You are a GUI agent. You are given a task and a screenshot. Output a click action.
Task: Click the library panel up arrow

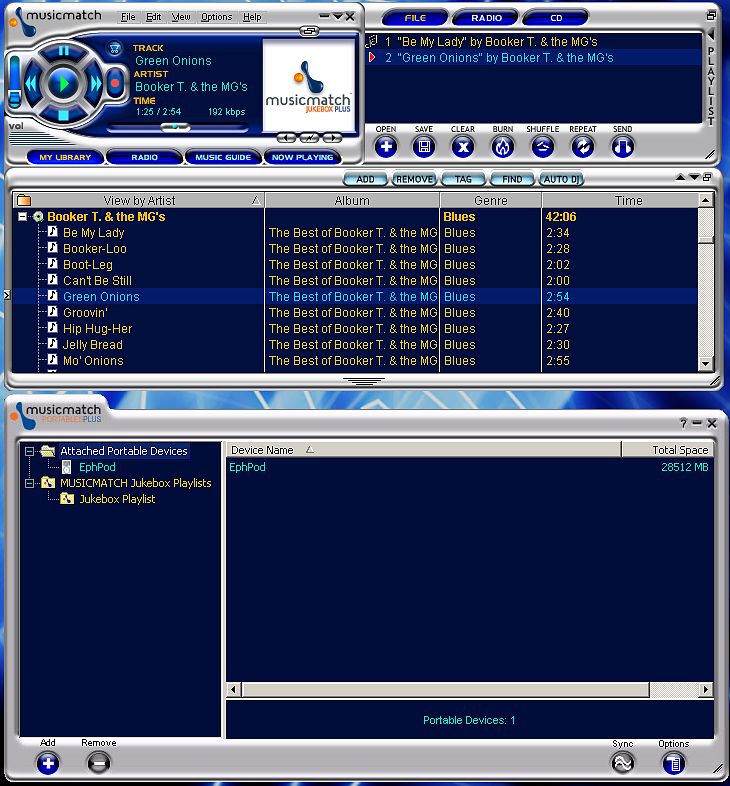680,177
